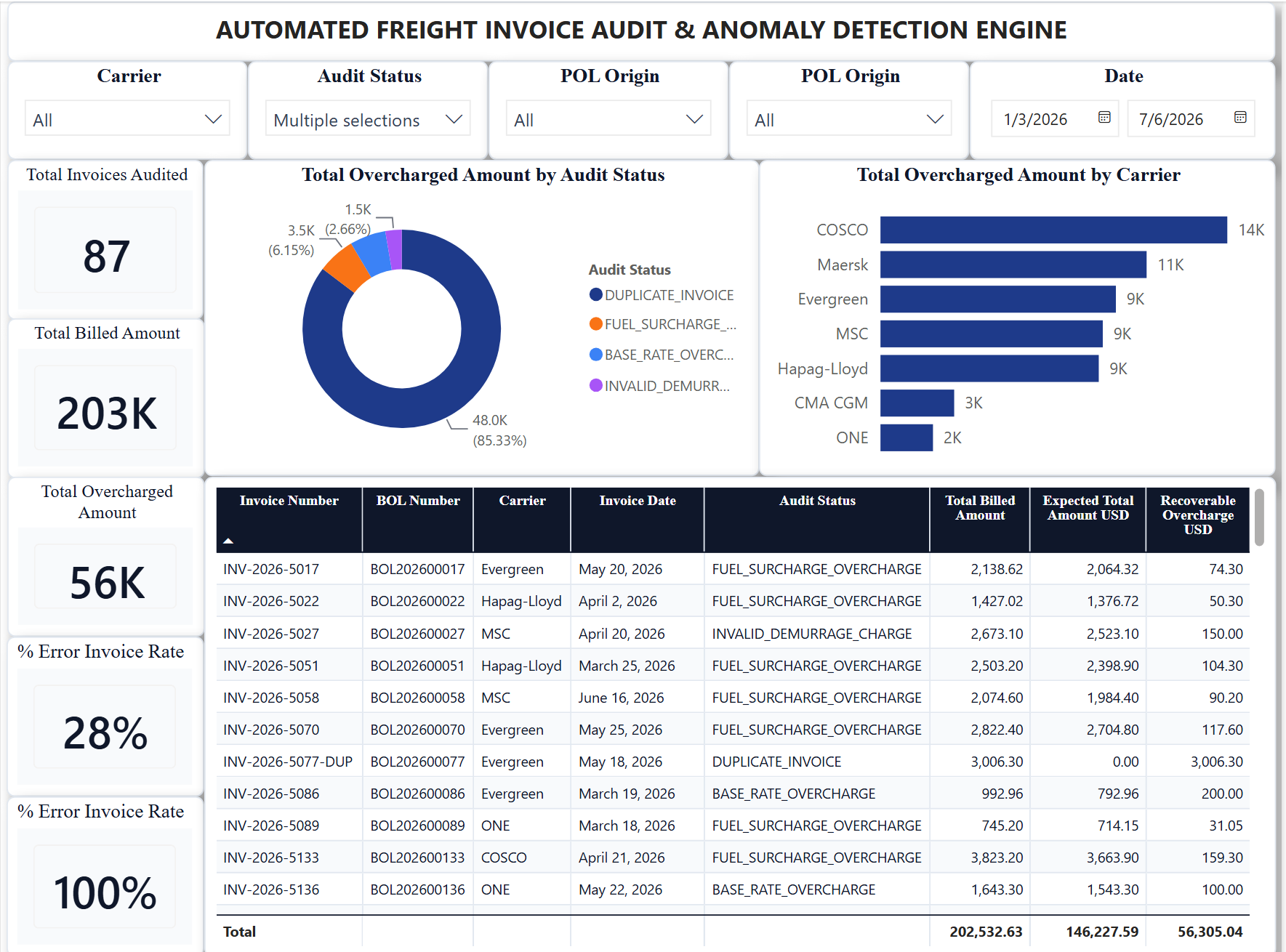Viewport: 1286px width, 952px height.
Task: Select invoice cell INV-2026-5077-DUP
Action: [x=288, y=762]
